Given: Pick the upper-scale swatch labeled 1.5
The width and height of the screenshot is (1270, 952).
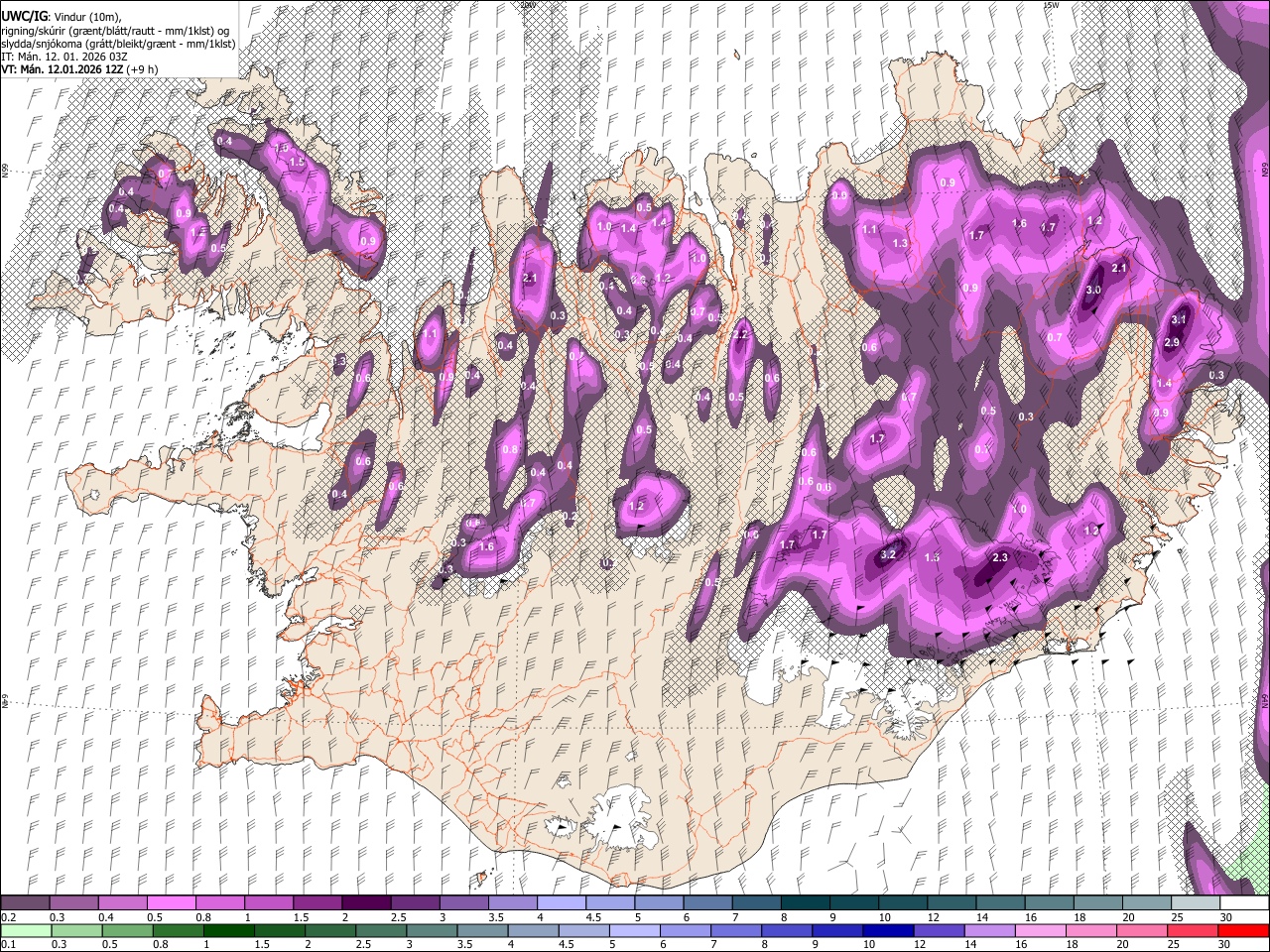Looking at the screenshot, I should (x=317, y=903).
